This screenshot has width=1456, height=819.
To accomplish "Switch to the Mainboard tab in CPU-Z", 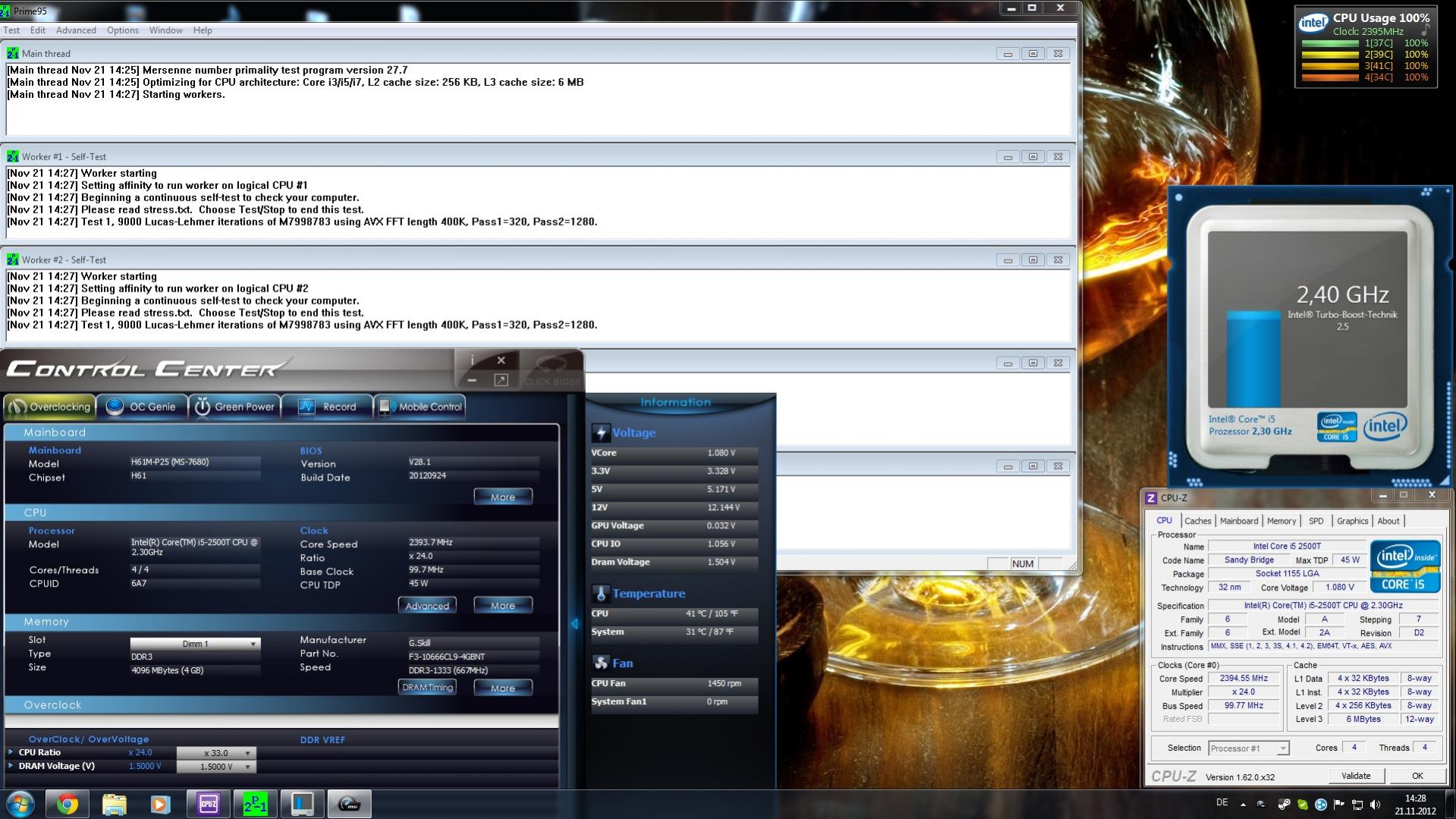I will point(1239,521).
